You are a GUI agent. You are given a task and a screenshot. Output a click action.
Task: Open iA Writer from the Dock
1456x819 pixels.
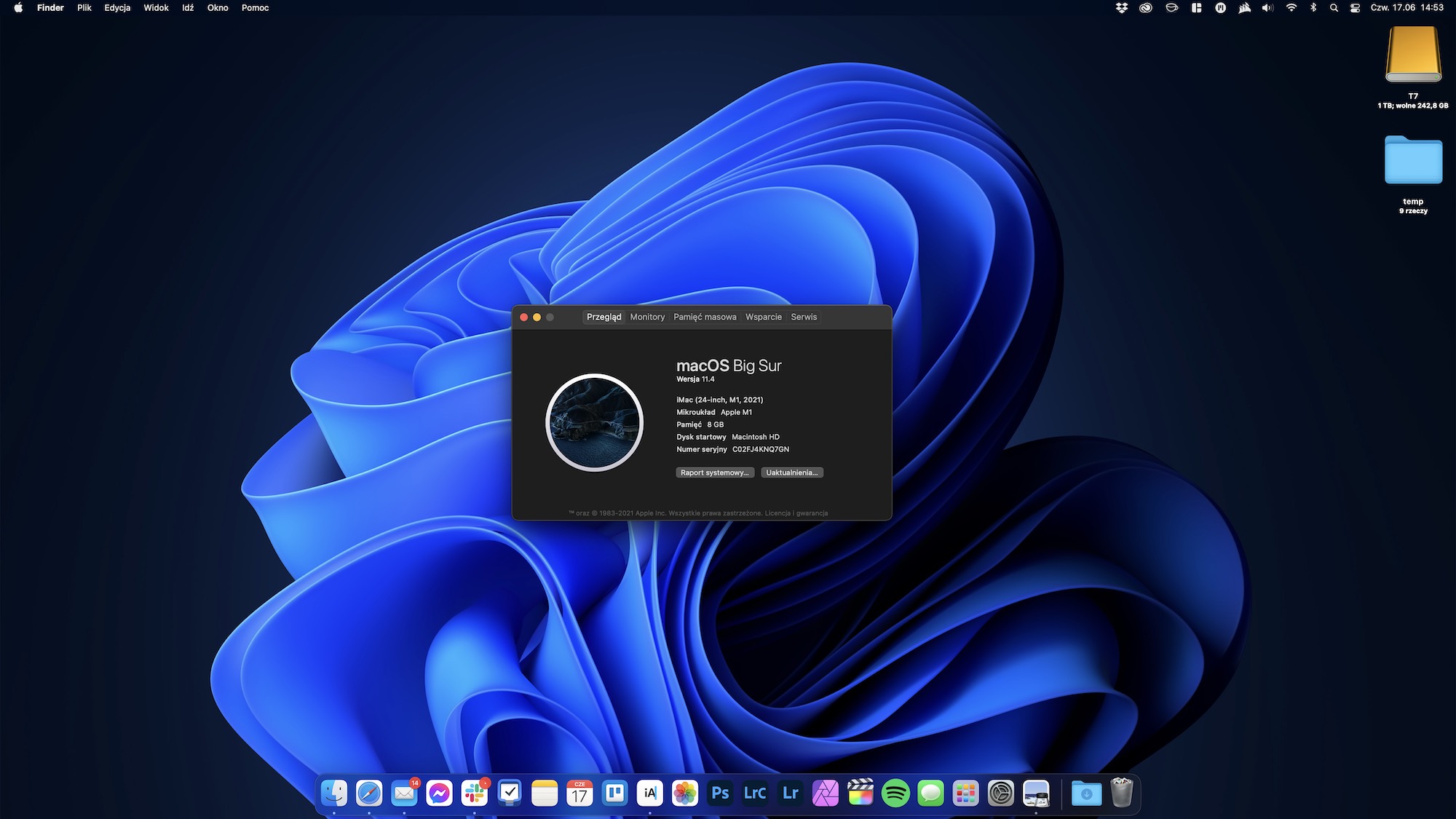coord(650,793)
